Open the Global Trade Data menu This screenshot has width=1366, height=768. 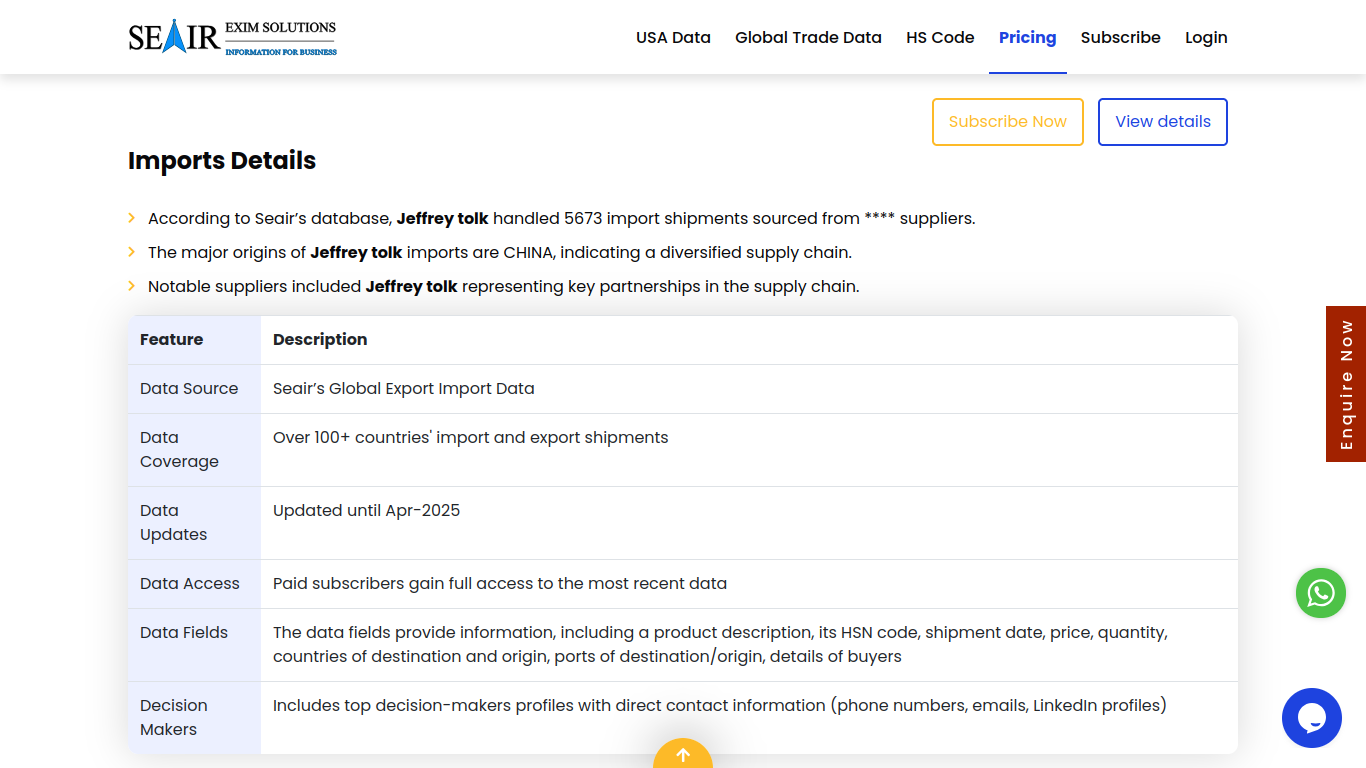click(808, 37)
